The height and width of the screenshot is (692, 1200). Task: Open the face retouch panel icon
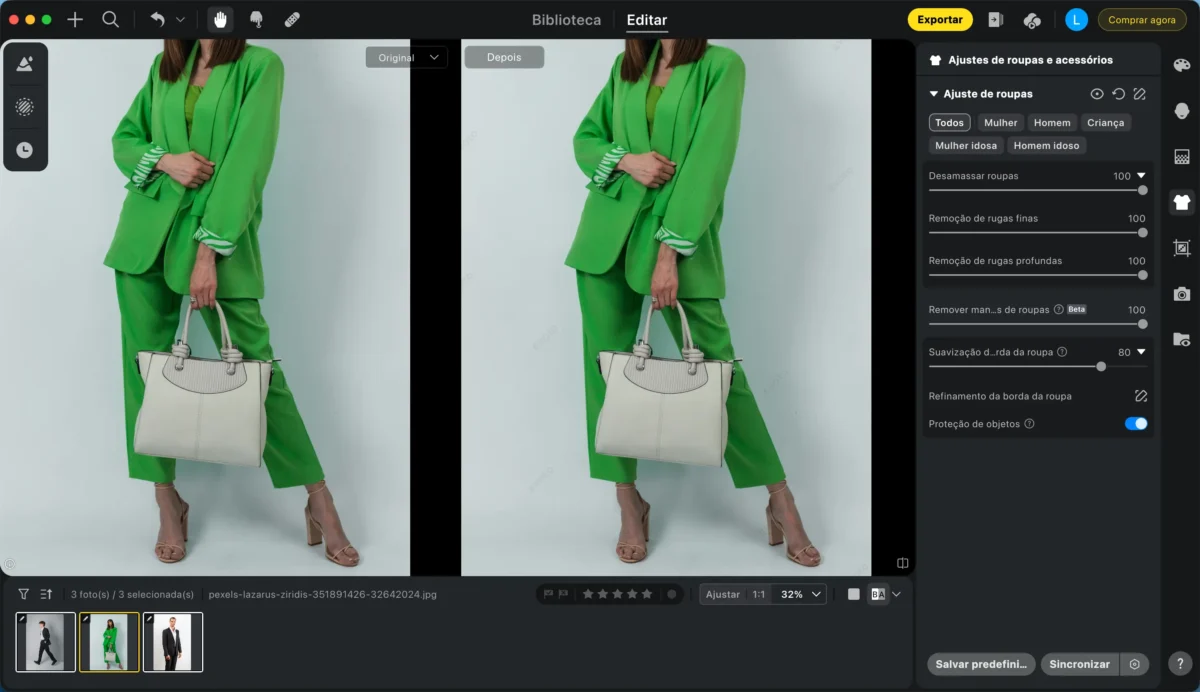click(x=1182, y=111)
